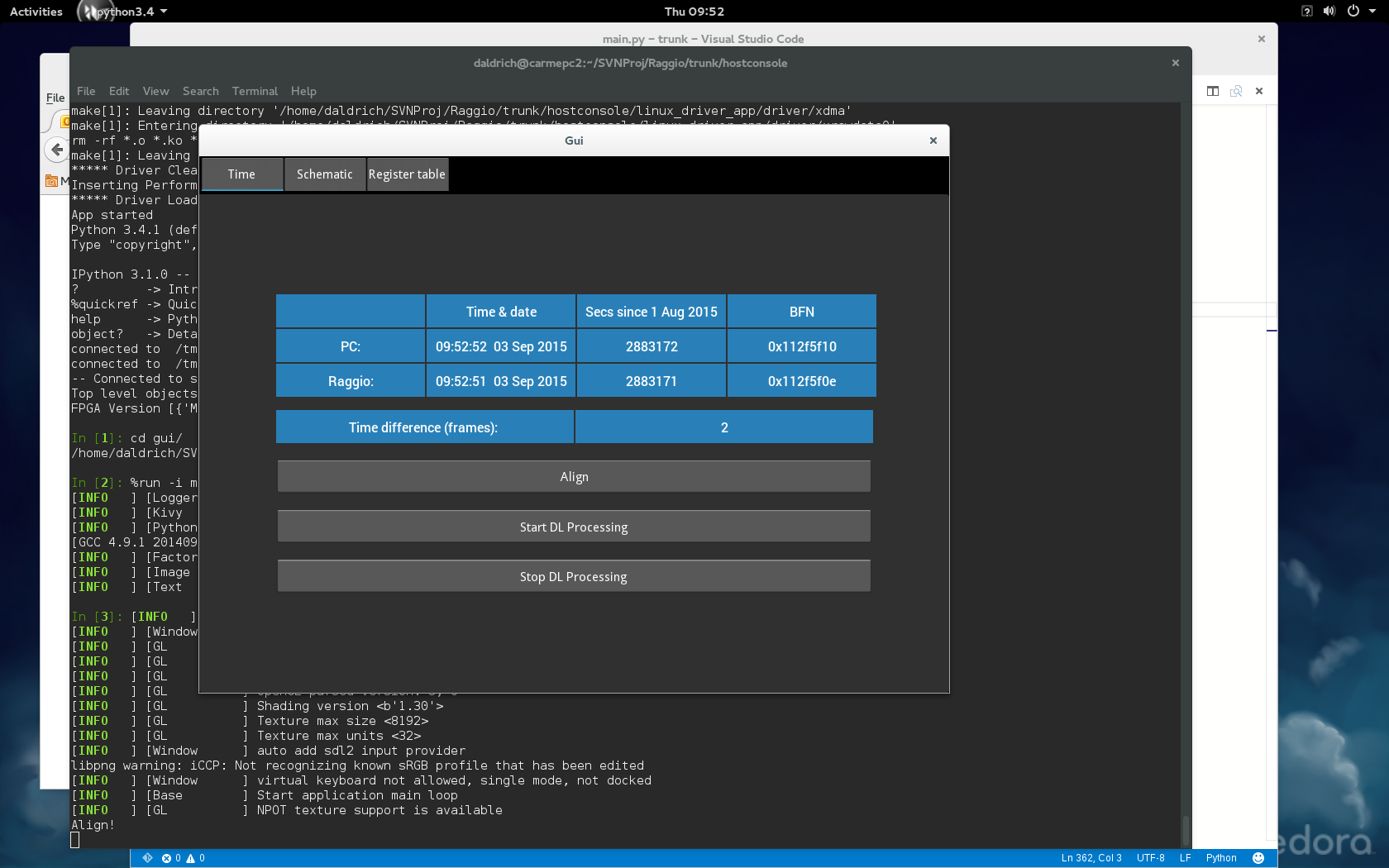Click PC time 09:52:52 03 Sep 2015

pos(501,346)
